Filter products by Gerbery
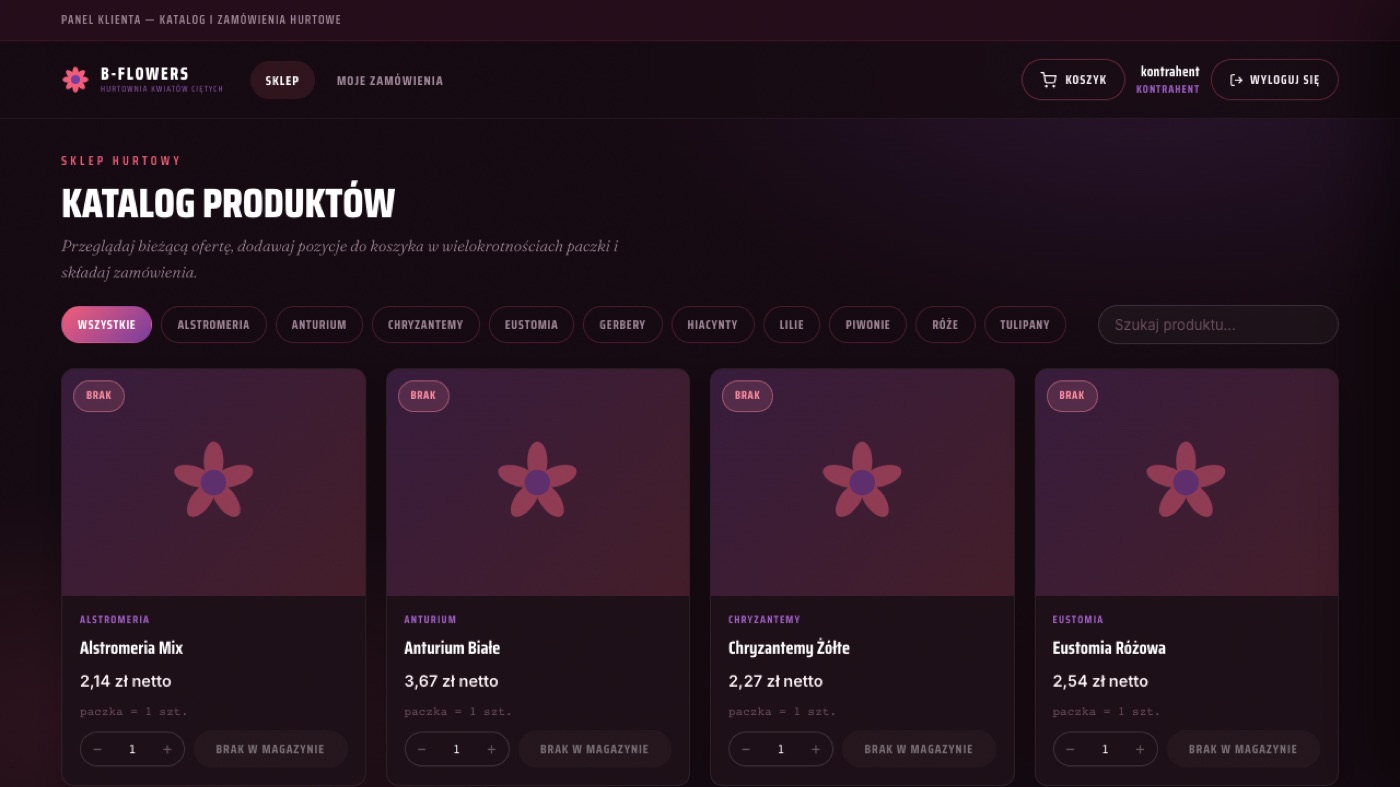Image resolution: width=1400 pixels, height=787 pixels. 623,325
